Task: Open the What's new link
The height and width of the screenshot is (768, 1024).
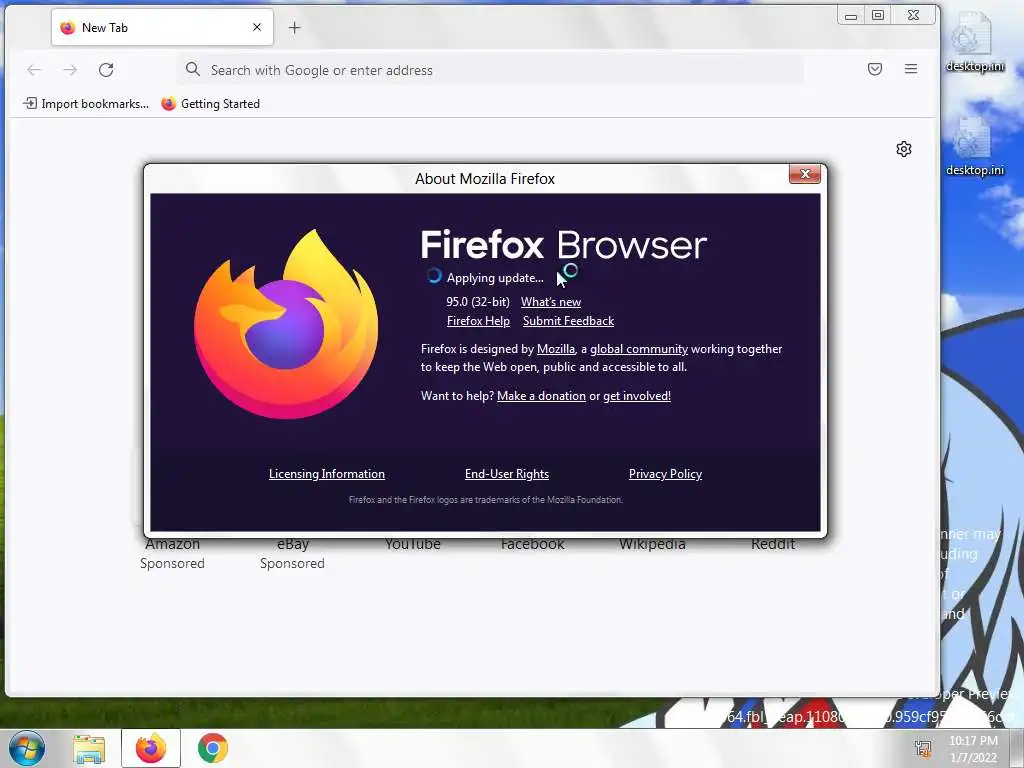Action: click(551, 302)
